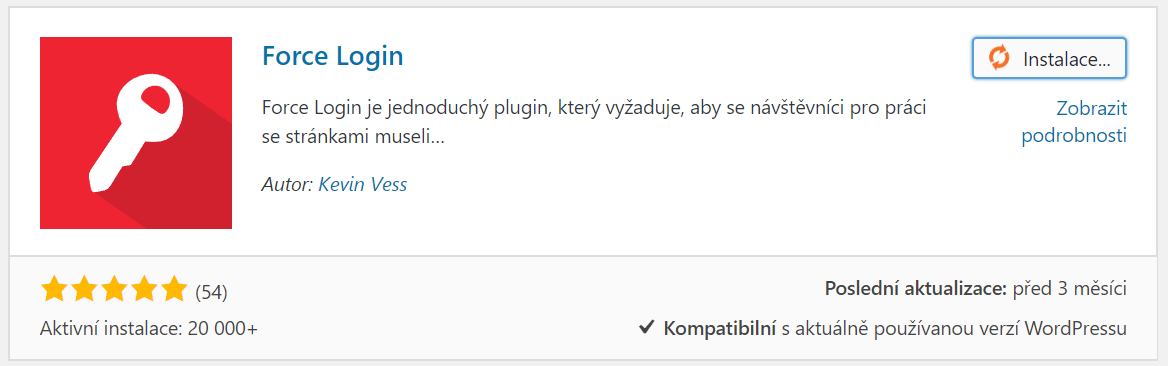This screenshot has width=1168, height=366.
Task: Click the red Force Login plugin thumbnail
Action: 136,133
